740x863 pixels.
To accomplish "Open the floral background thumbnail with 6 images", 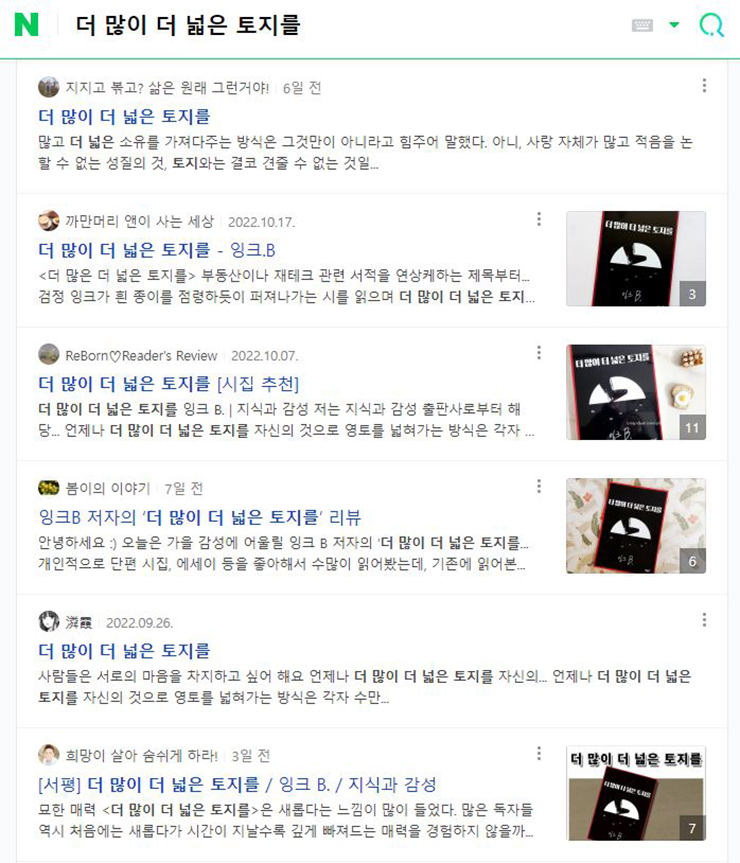I will point(636,526).
